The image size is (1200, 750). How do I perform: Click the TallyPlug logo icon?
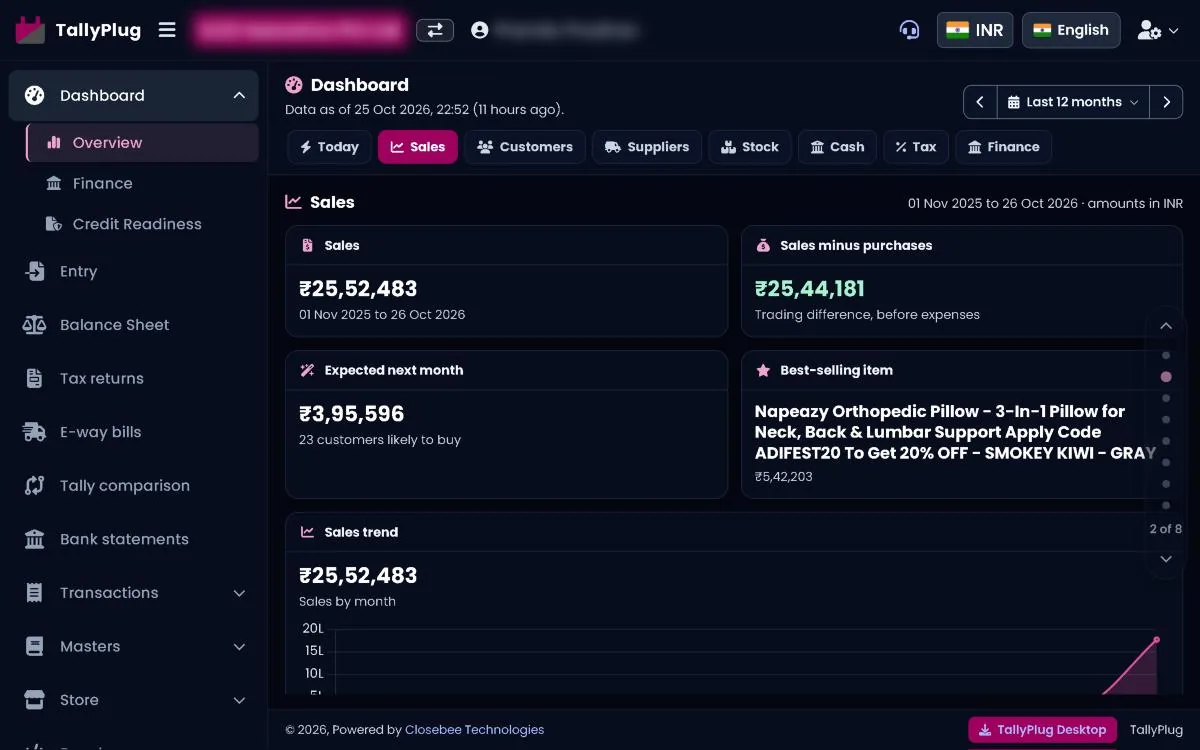30,30
